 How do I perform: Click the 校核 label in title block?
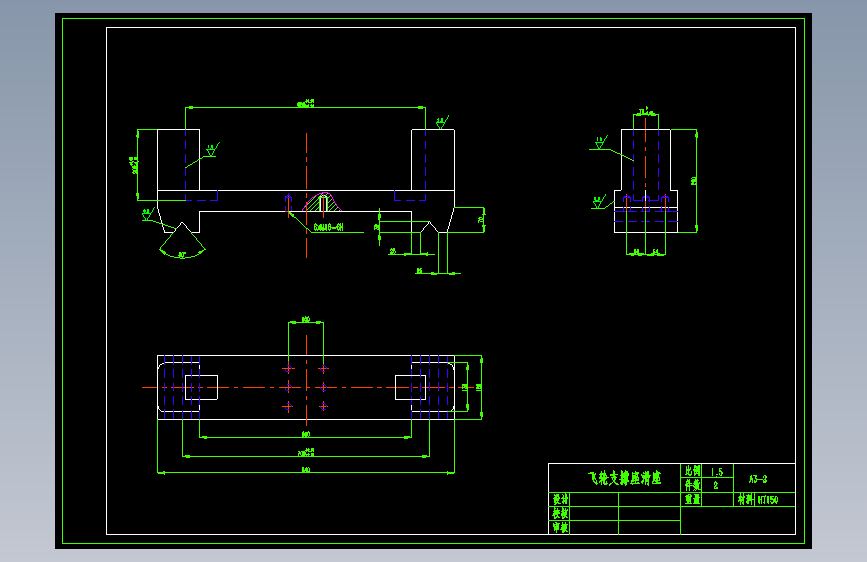(560, 513)
